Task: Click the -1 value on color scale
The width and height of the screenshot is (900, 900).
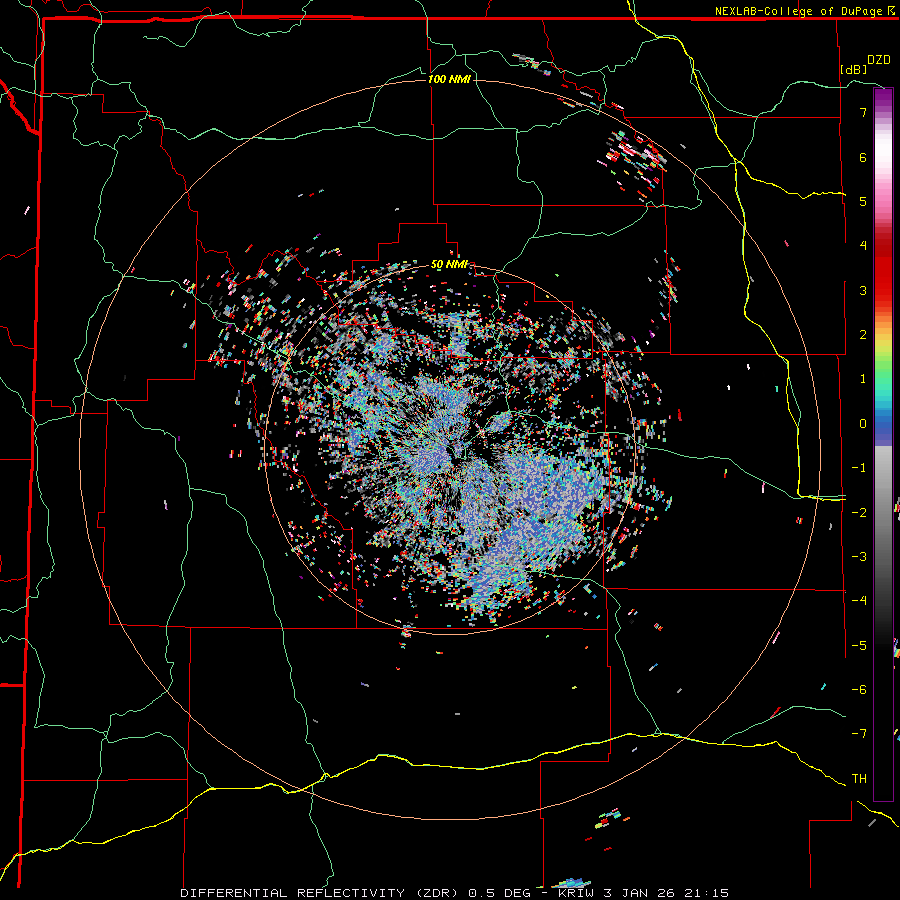Action: coord(859,468)
